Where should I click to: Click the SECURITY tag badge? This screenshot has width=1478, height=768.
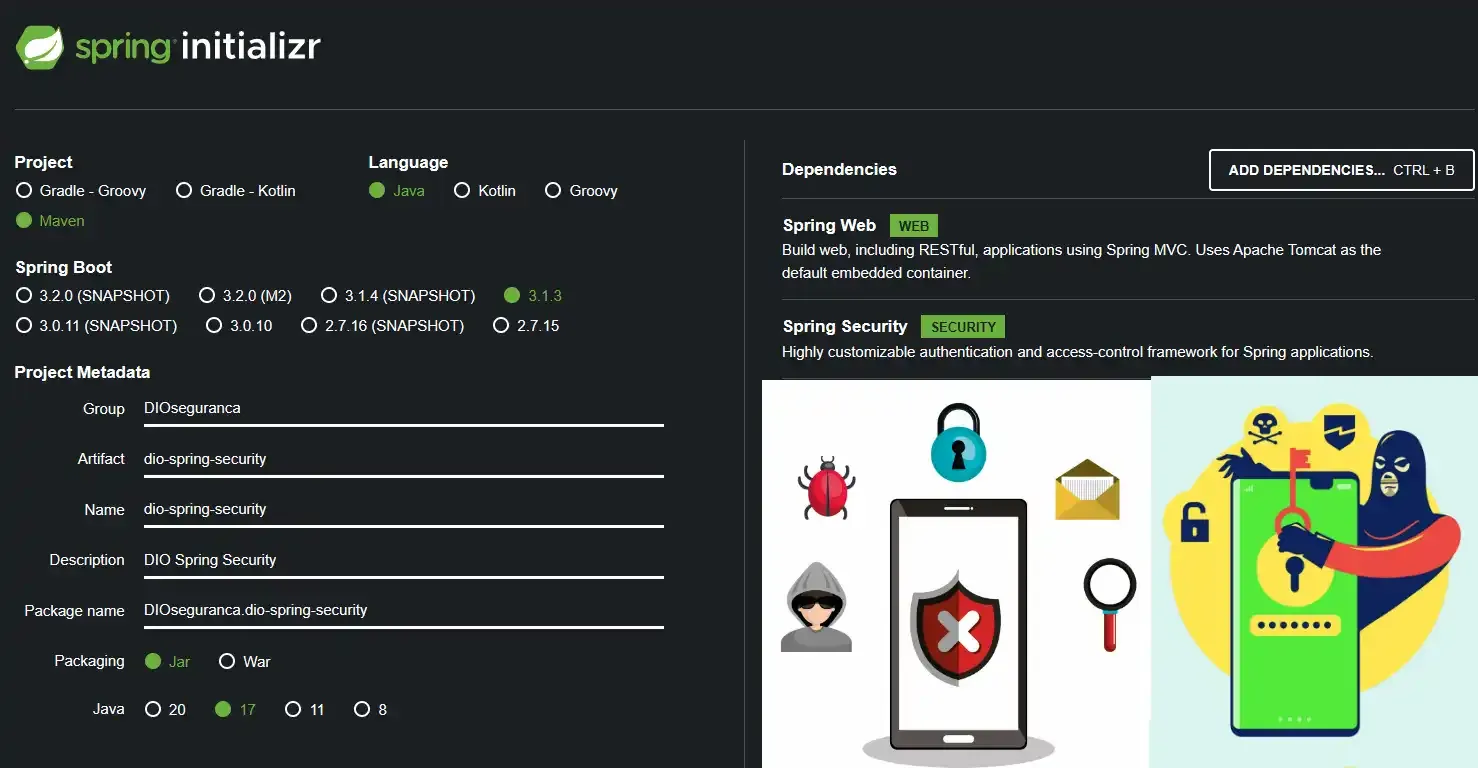(963, 327)
